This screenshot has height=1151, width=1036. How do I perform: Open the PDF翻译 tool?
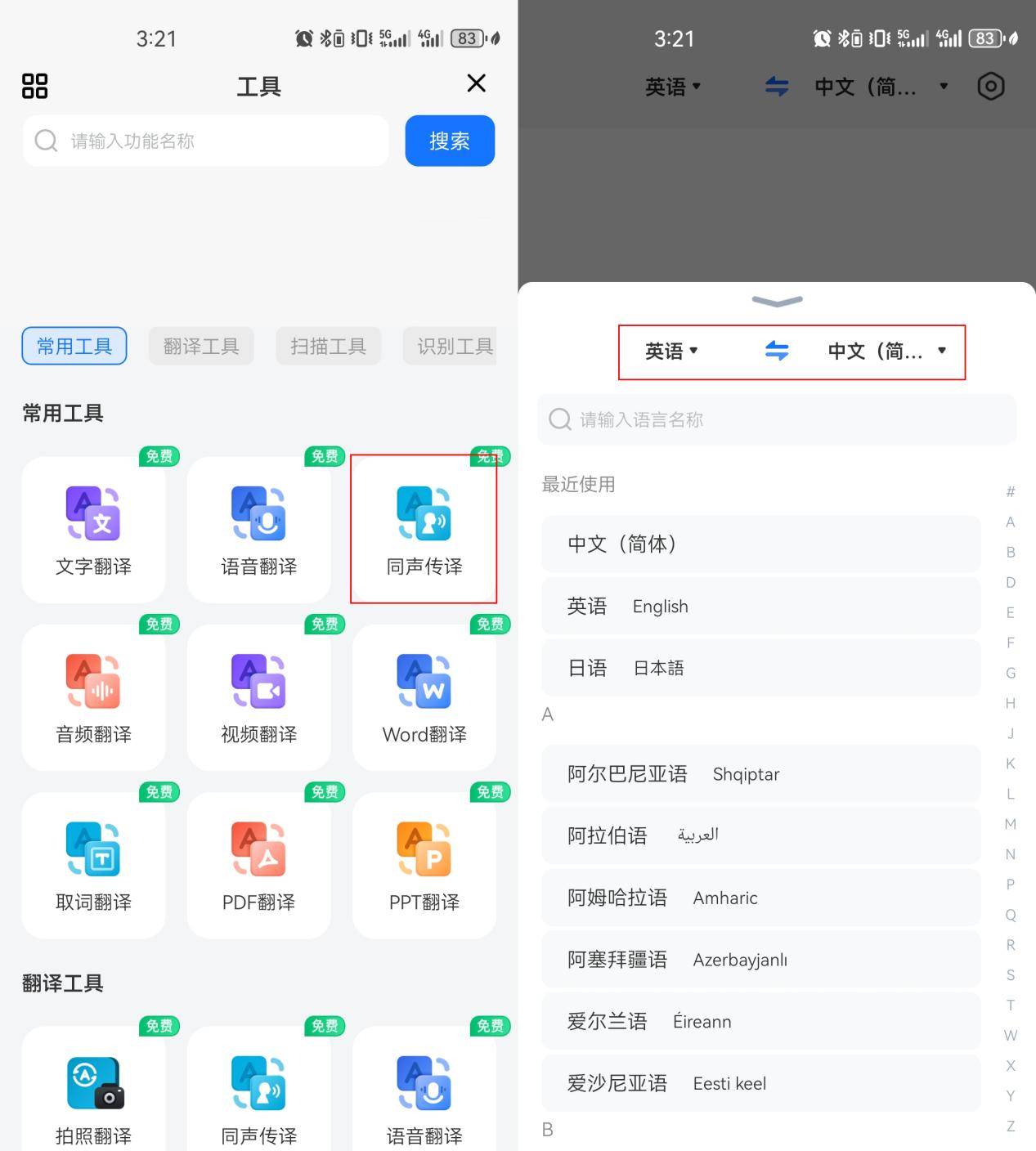click(258, 865)
